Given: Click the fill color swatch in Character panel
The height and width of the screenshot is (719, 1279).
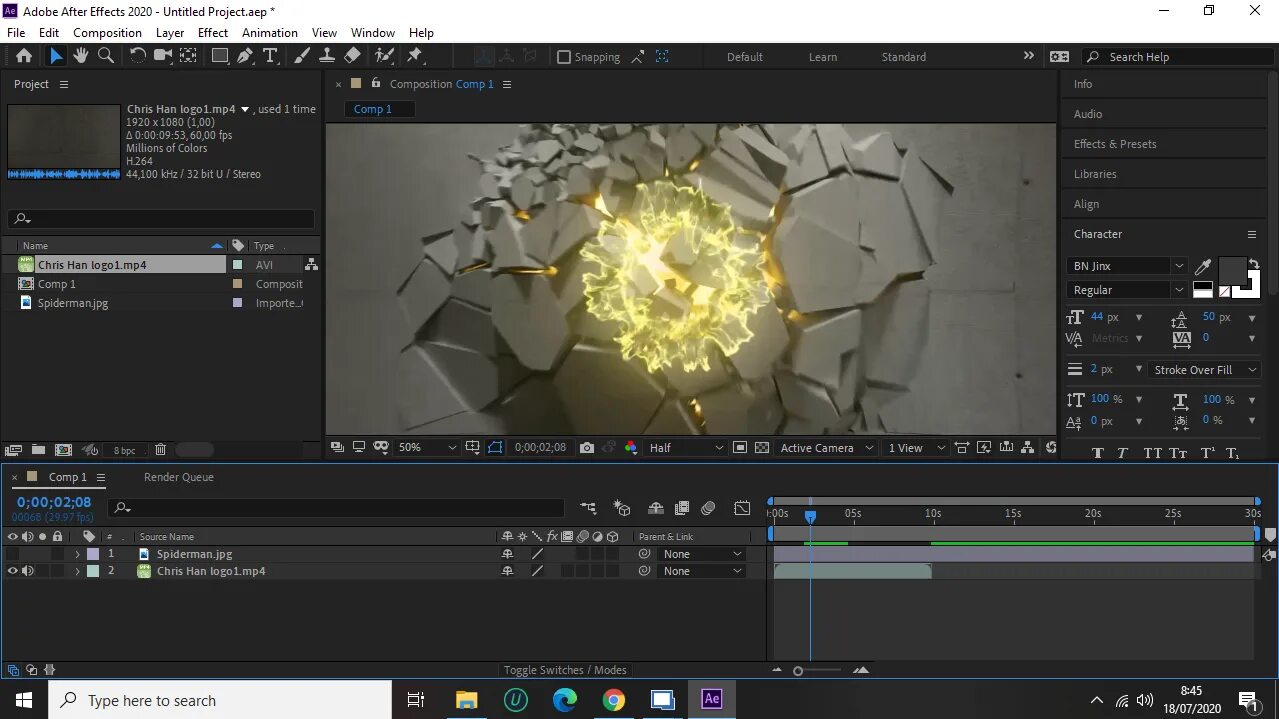Looking at the screenshot, I should click(1232, 271).
